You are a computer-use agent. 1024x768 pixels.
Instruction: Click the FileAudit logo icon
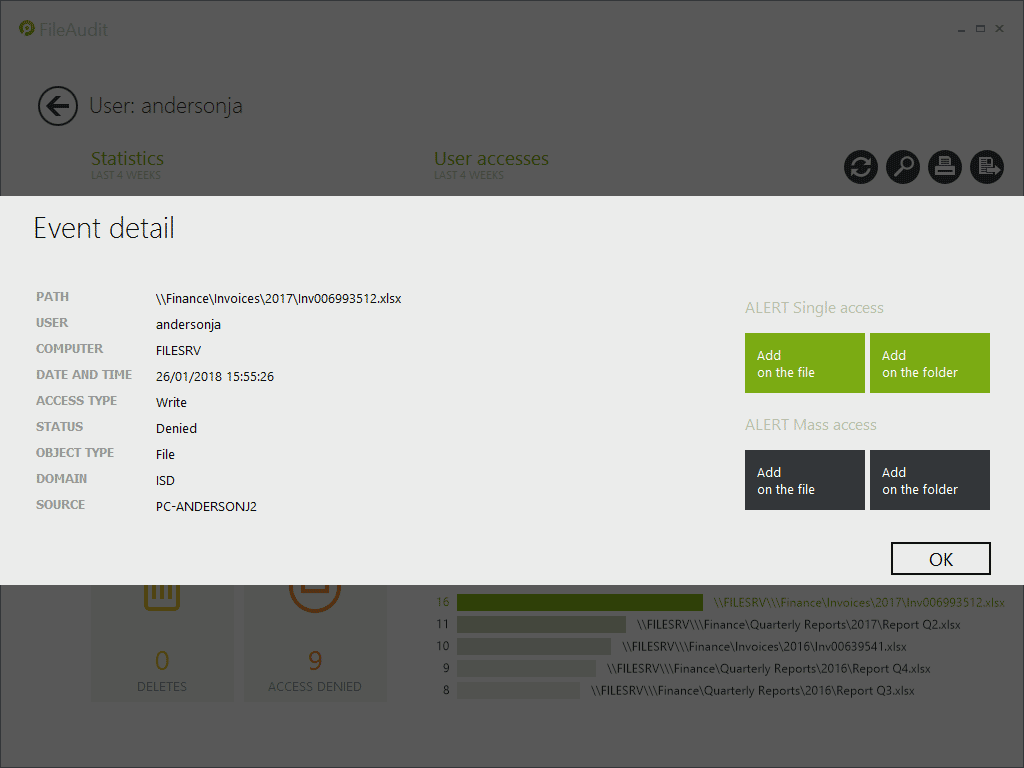click(27, 29)
